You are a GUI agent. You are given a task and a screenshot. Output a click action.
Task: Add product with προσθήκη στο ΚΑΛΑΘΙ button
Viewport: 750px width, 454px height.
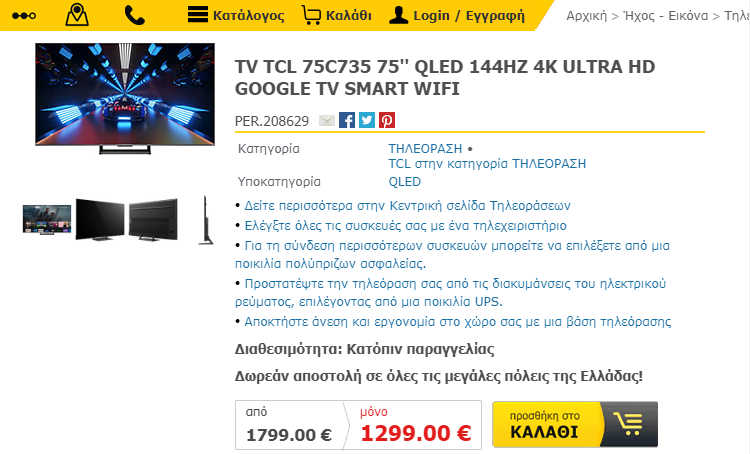coord(575,424)
